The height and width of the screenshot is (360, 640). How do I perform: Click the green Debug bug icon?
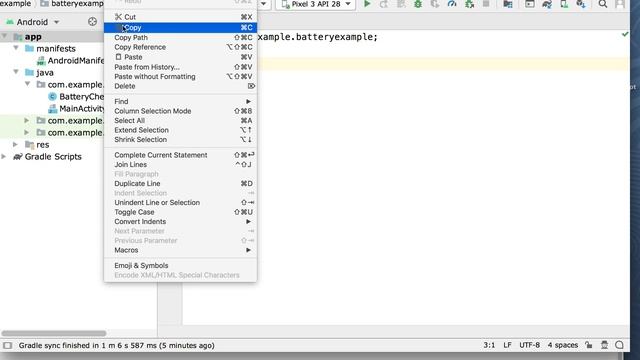[x=418, y=4]
